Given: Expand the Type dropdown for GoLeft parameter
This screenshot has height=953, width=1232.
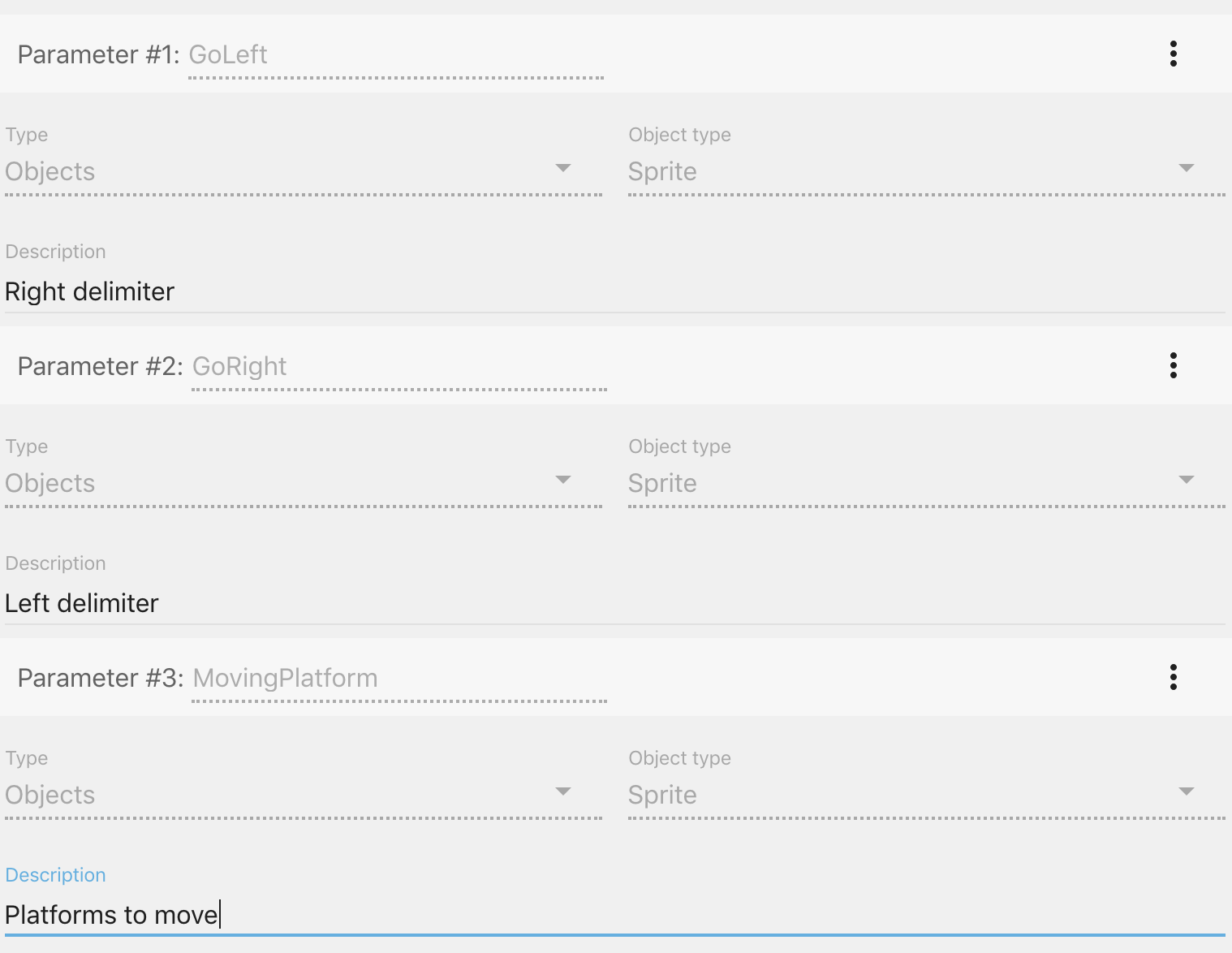Looking at the screenshot, I should pyautogui.click(x=303, y=171).
